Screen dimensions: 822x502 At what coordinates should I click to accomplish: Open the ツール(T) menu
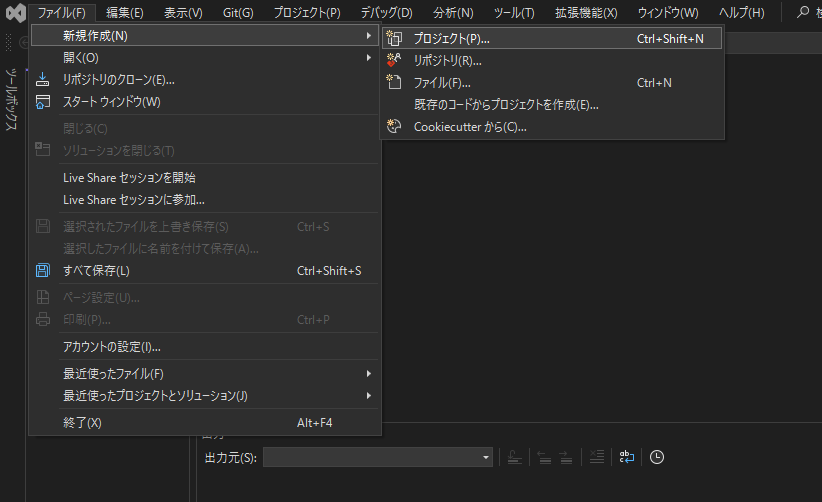coord(514,13)
